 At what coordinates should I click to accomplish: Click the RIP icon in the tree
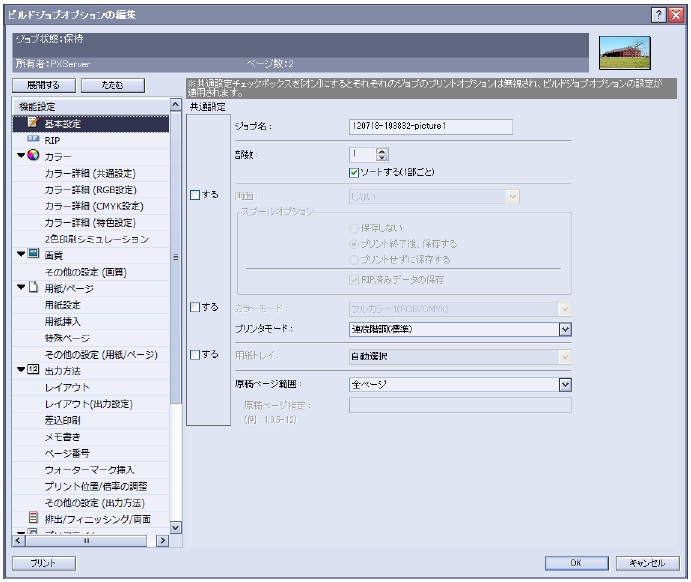point(32,140)
